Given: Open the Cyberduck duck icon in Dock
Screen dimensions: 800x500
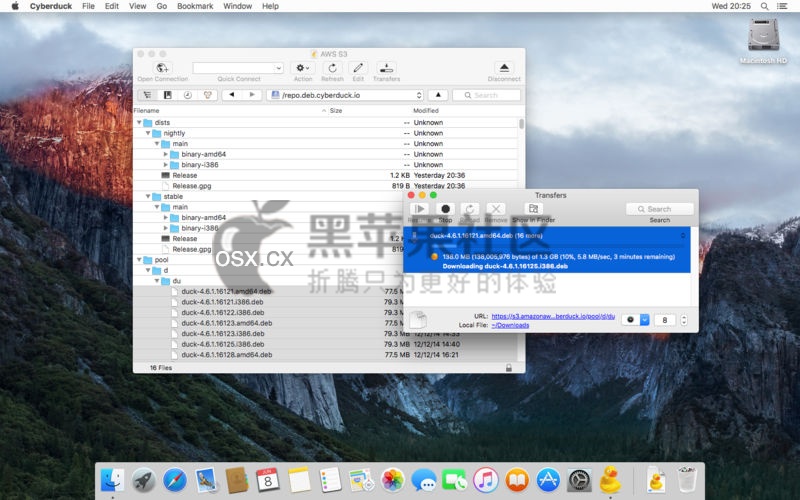Looking at the screenshot, I should point(610,480).
